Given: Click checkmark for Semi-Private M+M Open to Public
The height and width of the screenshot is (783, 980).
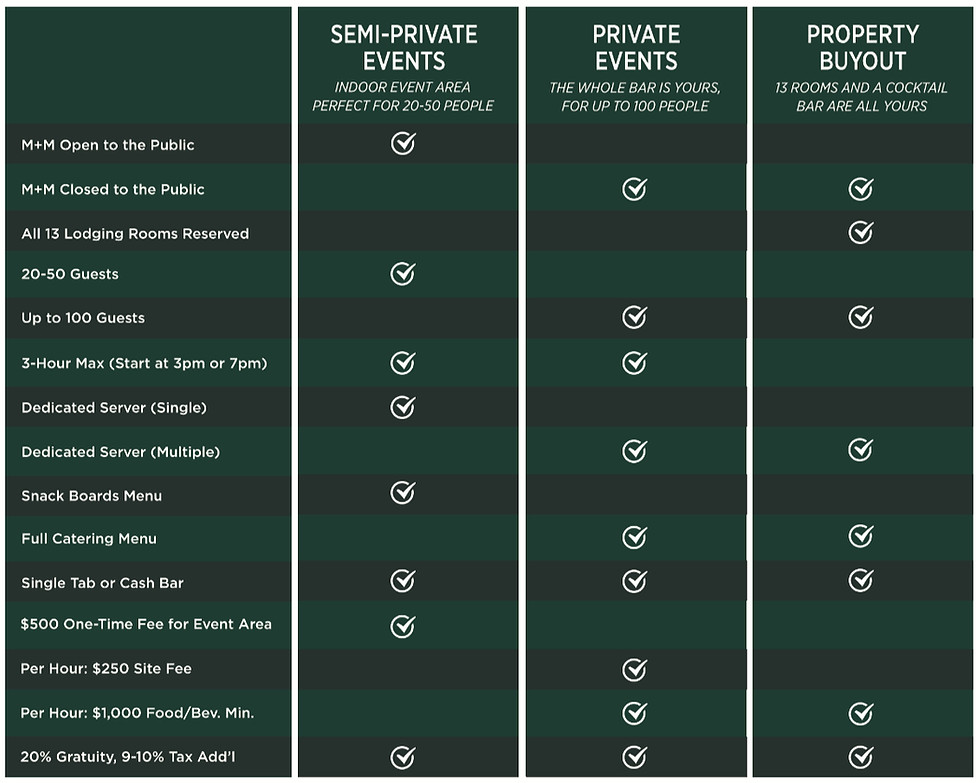Looking at the screenshot, I should [x=403, y=143].
